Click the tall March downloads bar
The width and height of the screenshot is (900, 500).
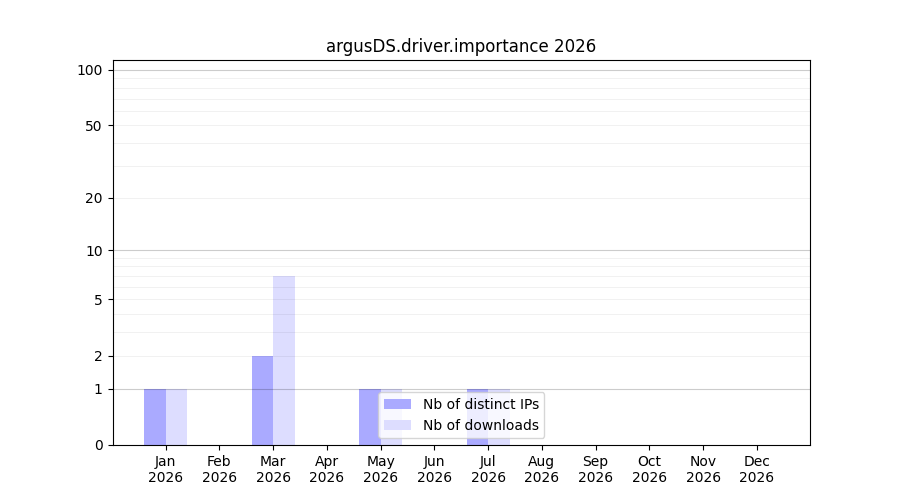click(284, 361)
